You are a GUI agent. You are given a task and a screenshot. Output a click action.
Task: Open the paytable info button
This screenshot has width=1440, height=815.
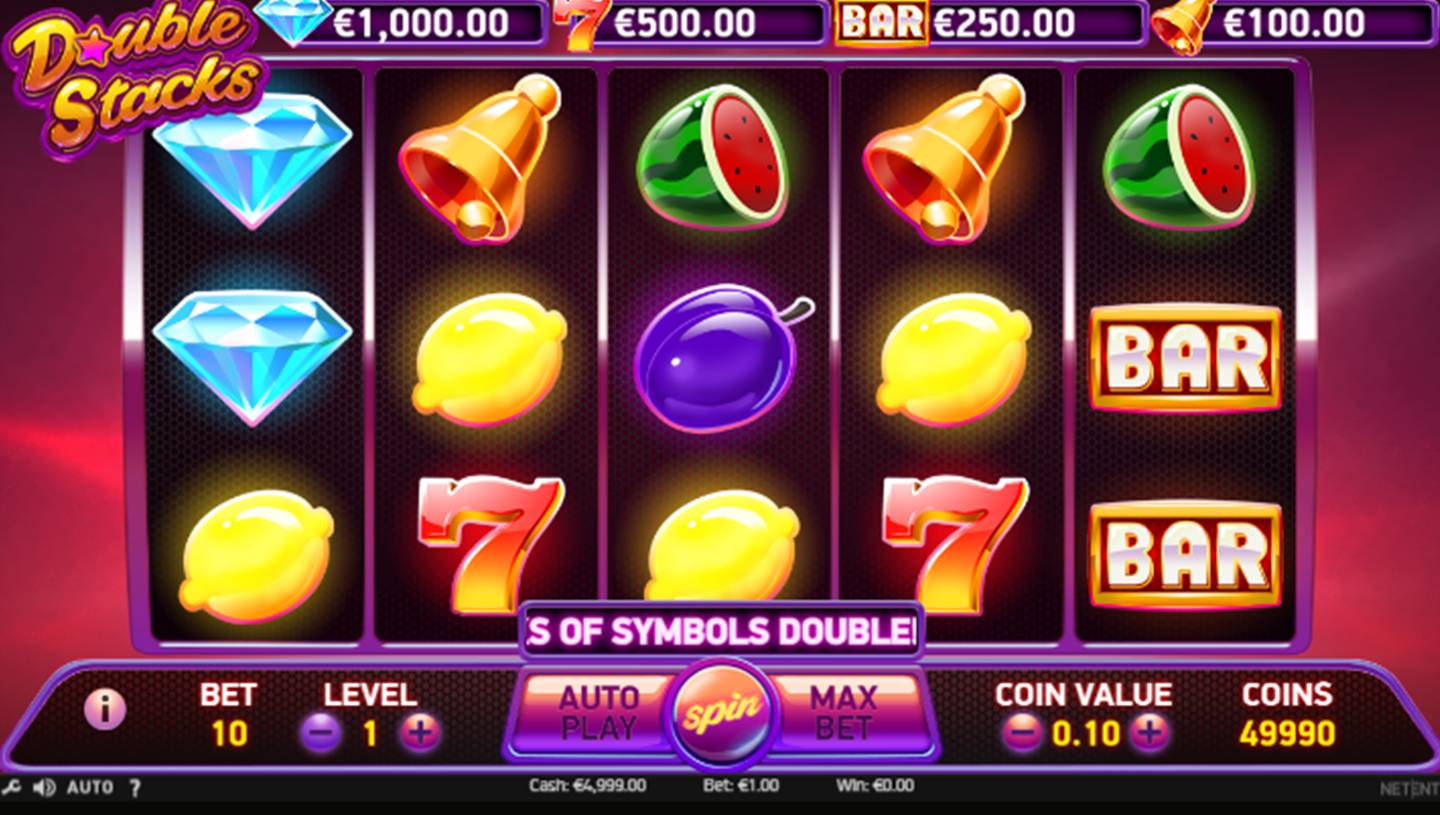tap(105, 710)
